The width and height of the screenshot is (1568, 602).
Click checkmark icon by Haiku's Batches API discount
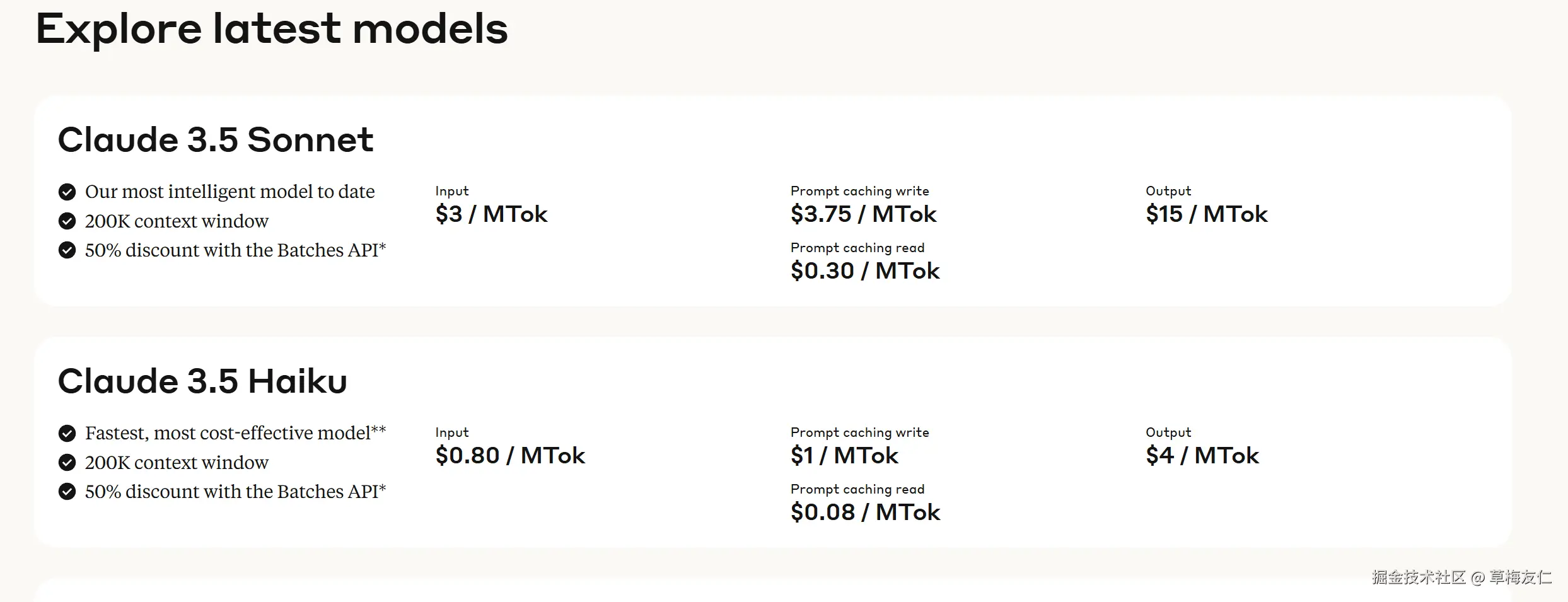pyautogui.click(x=67, y=492)
